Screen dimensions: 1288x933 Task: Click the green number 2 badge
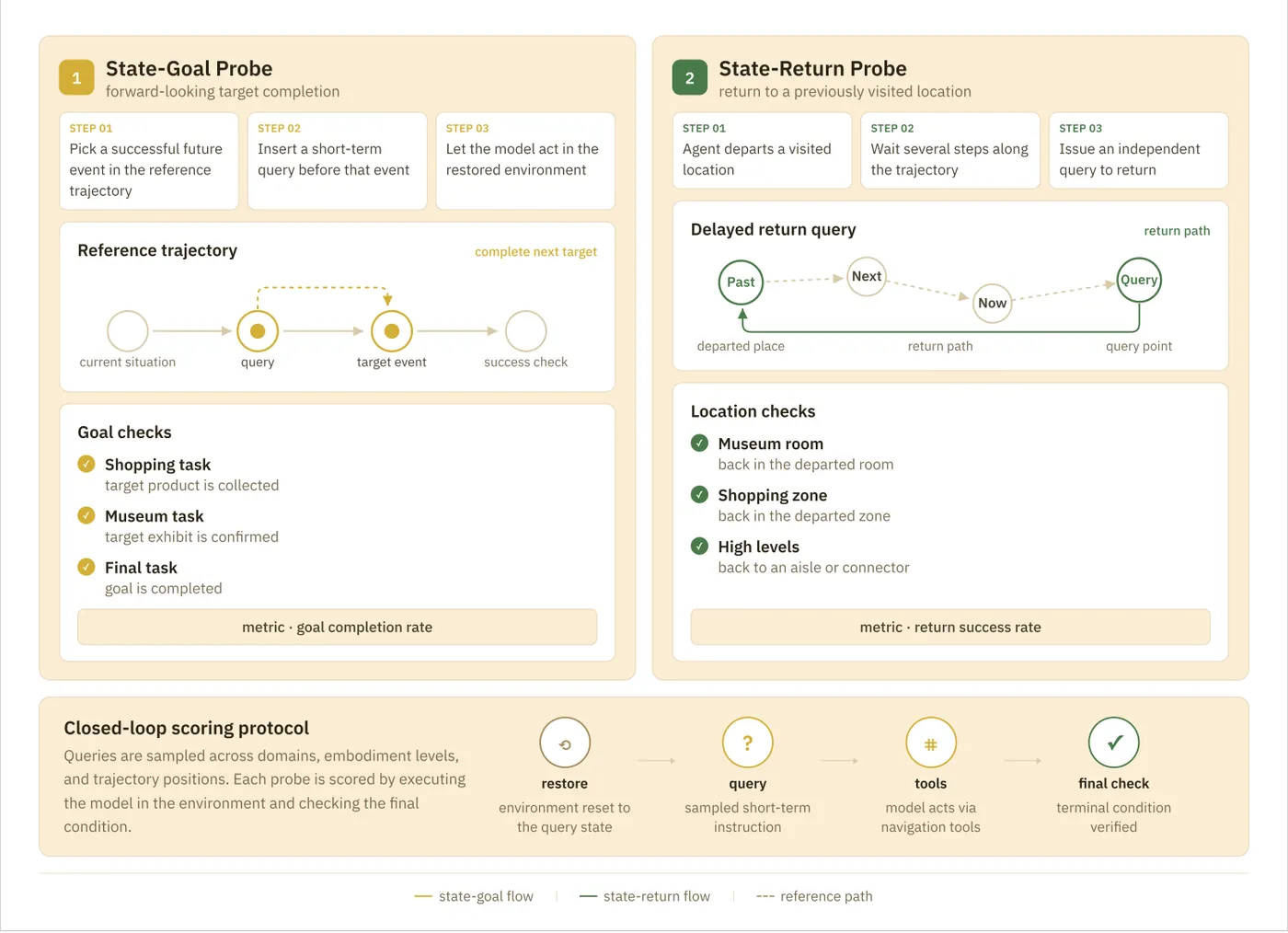tap(689, 78)
